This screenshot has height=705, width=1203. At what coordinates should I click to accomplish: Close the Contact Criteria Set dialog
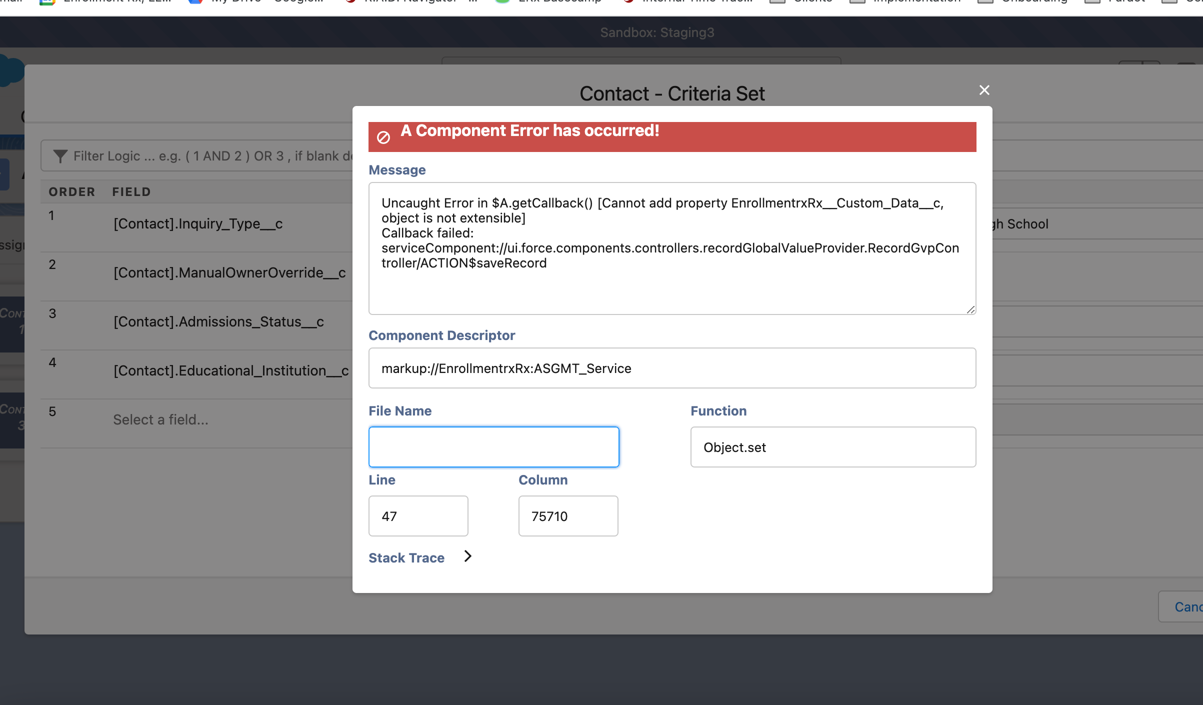point(984,90)
